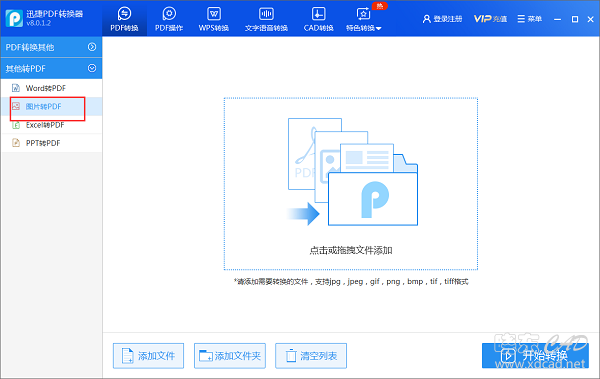The image size is (600, 379).
Task: Click the 登录注册 user link
Action: point(442,19)
